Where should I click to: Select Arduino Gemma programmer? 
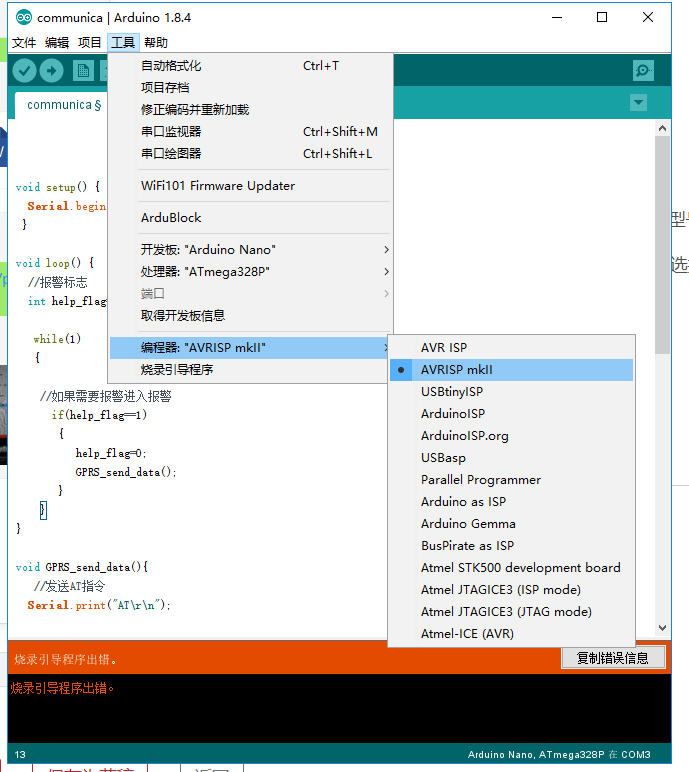[511, 524]
